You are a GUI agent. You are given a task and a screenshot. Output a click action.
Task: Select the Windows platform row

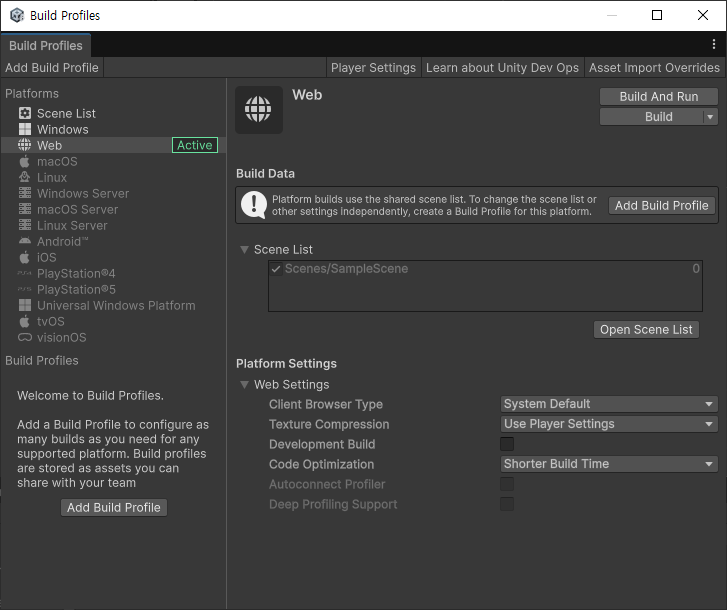[114, 129]
